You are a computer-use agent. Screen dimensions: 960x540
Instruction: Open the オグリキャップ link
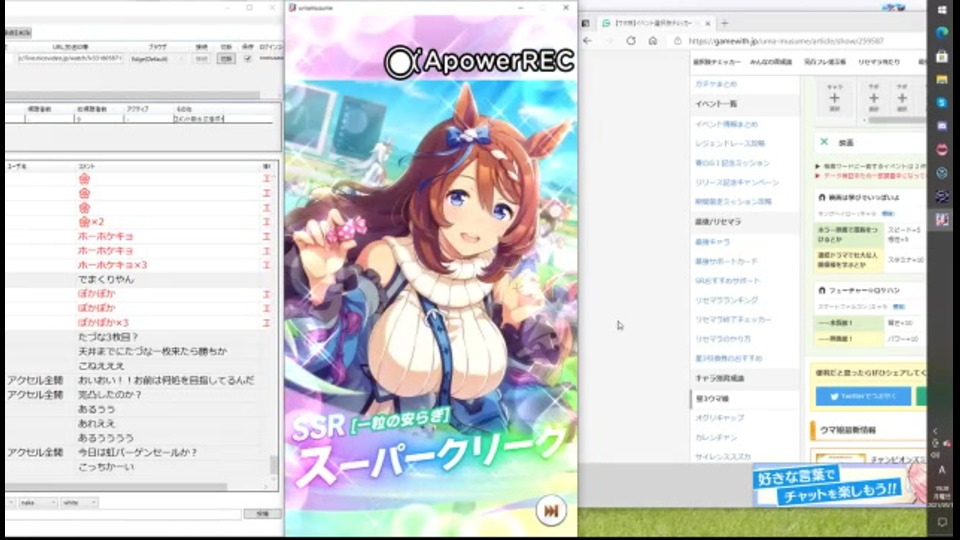719,418
